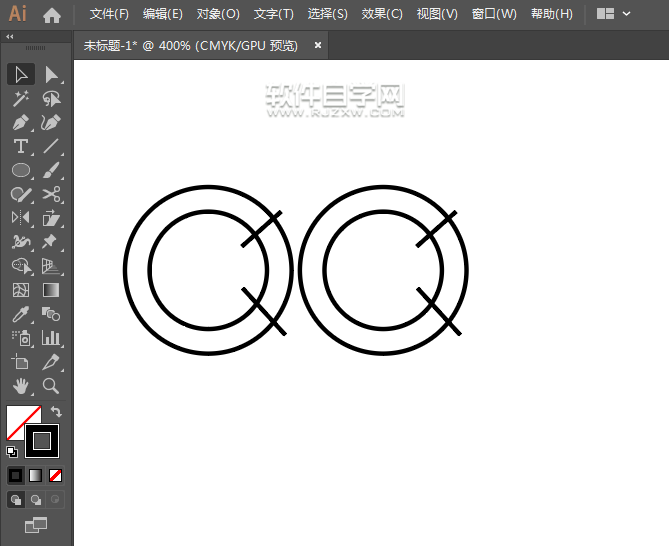Viewport: 669px width, 546px height.
Task: Select the Lasso tool
Action: [51, 99]
